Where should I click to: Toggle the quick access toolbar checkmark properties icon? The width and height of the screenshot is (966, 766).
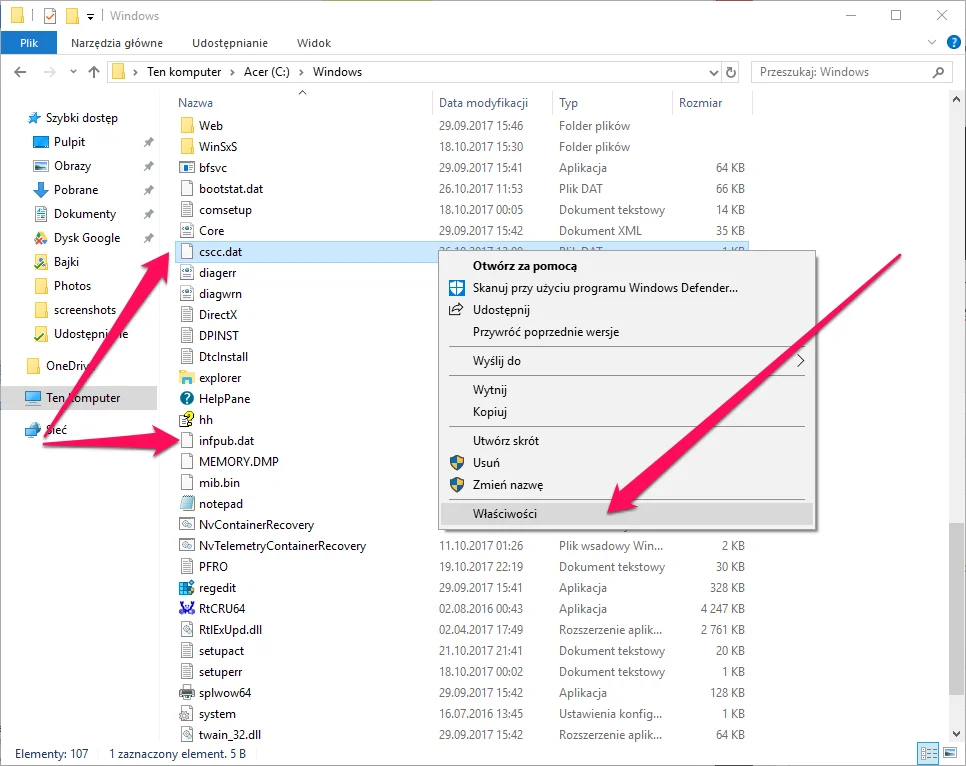[50, 16]
